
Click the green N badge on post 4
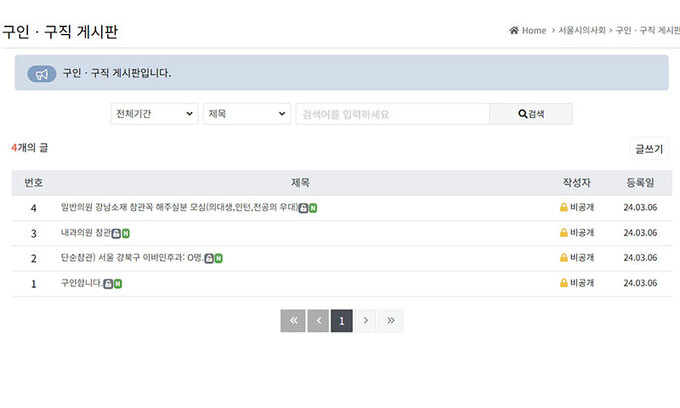(x=313, y=208)
